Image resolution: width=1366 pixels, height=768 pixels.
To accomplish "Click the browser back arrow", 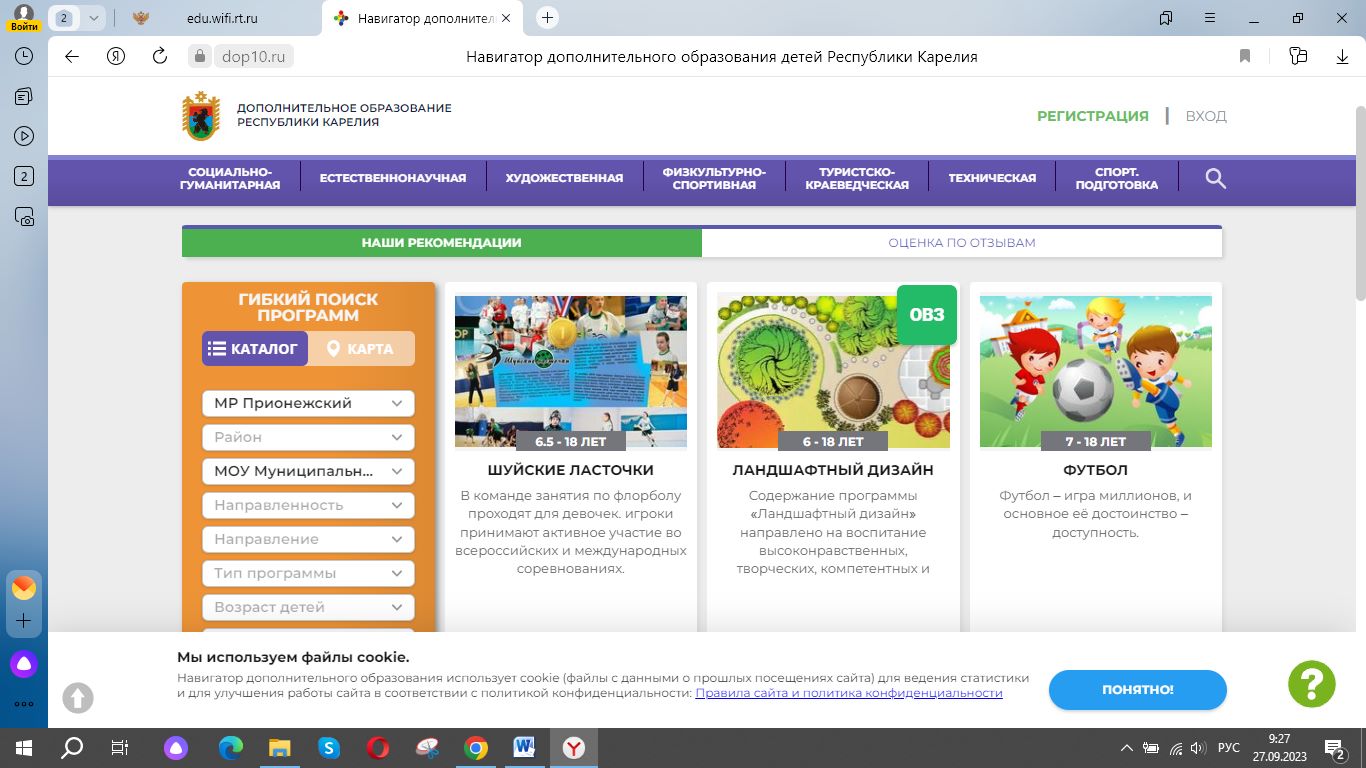I will pos(72,57).
